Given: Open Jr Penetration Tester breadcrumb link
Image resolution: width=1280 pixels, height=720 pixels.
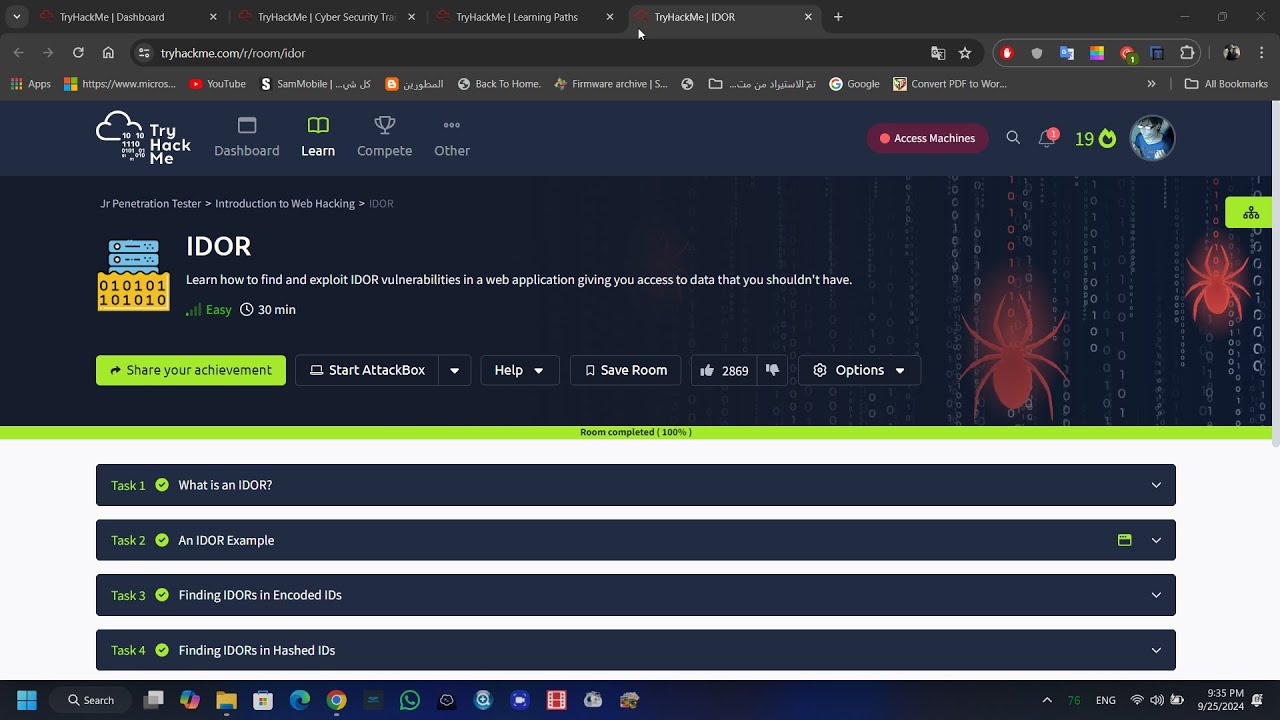Looking at the screenshot, I should tap(151, 203).
